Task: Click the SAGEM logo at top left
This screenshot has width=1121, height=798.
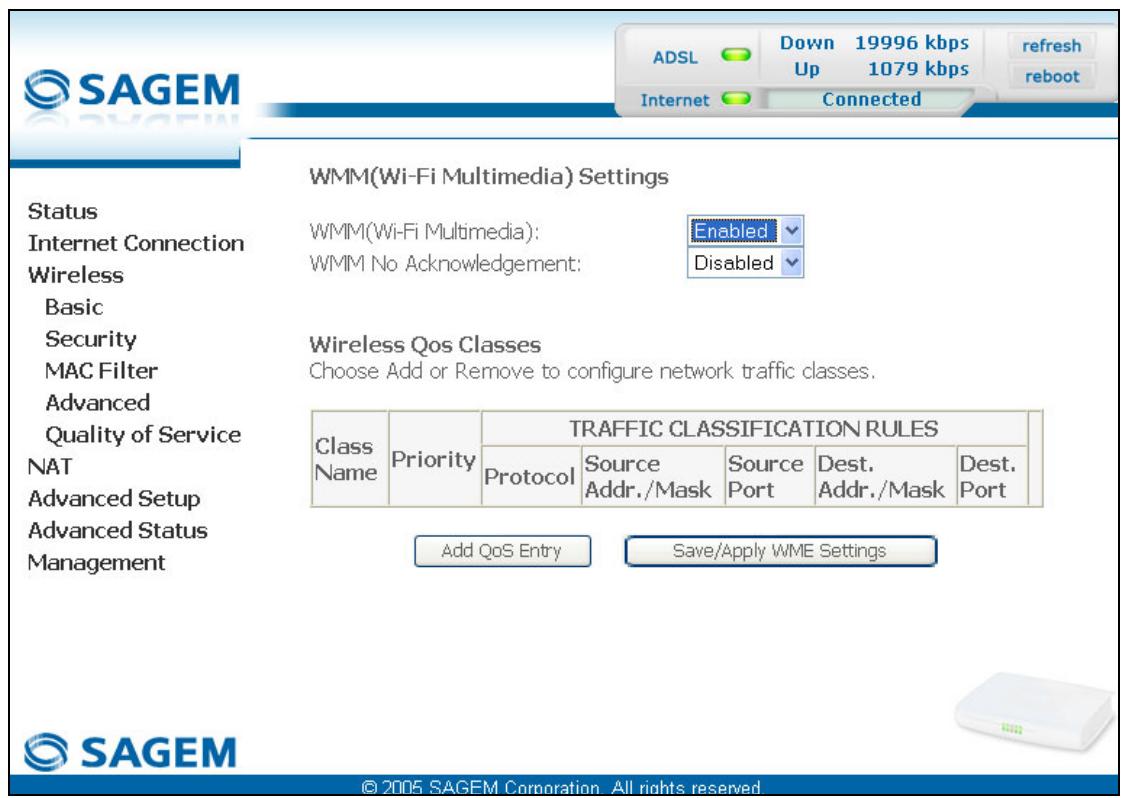Action: [x=132, y=89]
